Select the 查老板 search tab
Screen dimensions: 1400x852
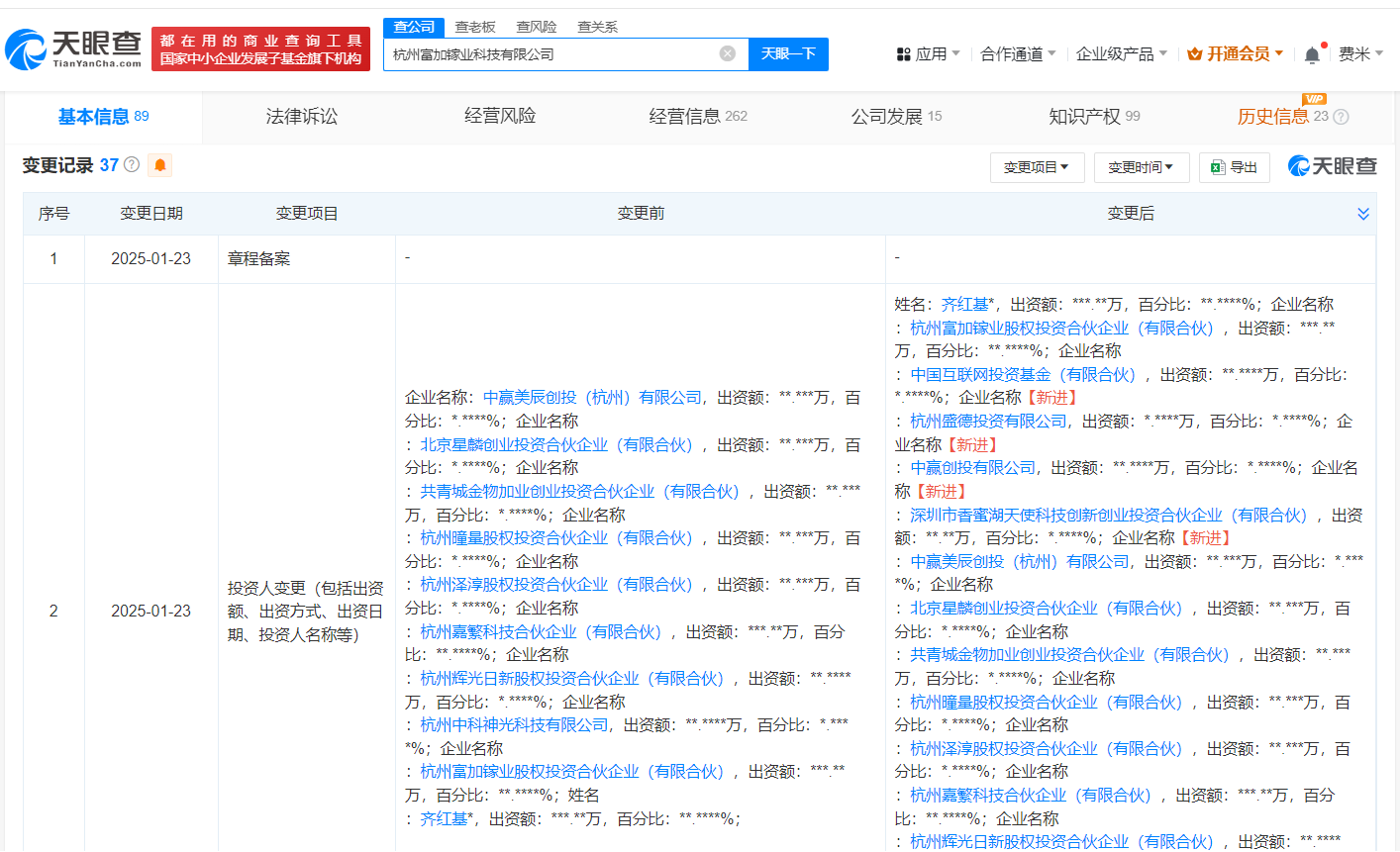coord(475,27)
